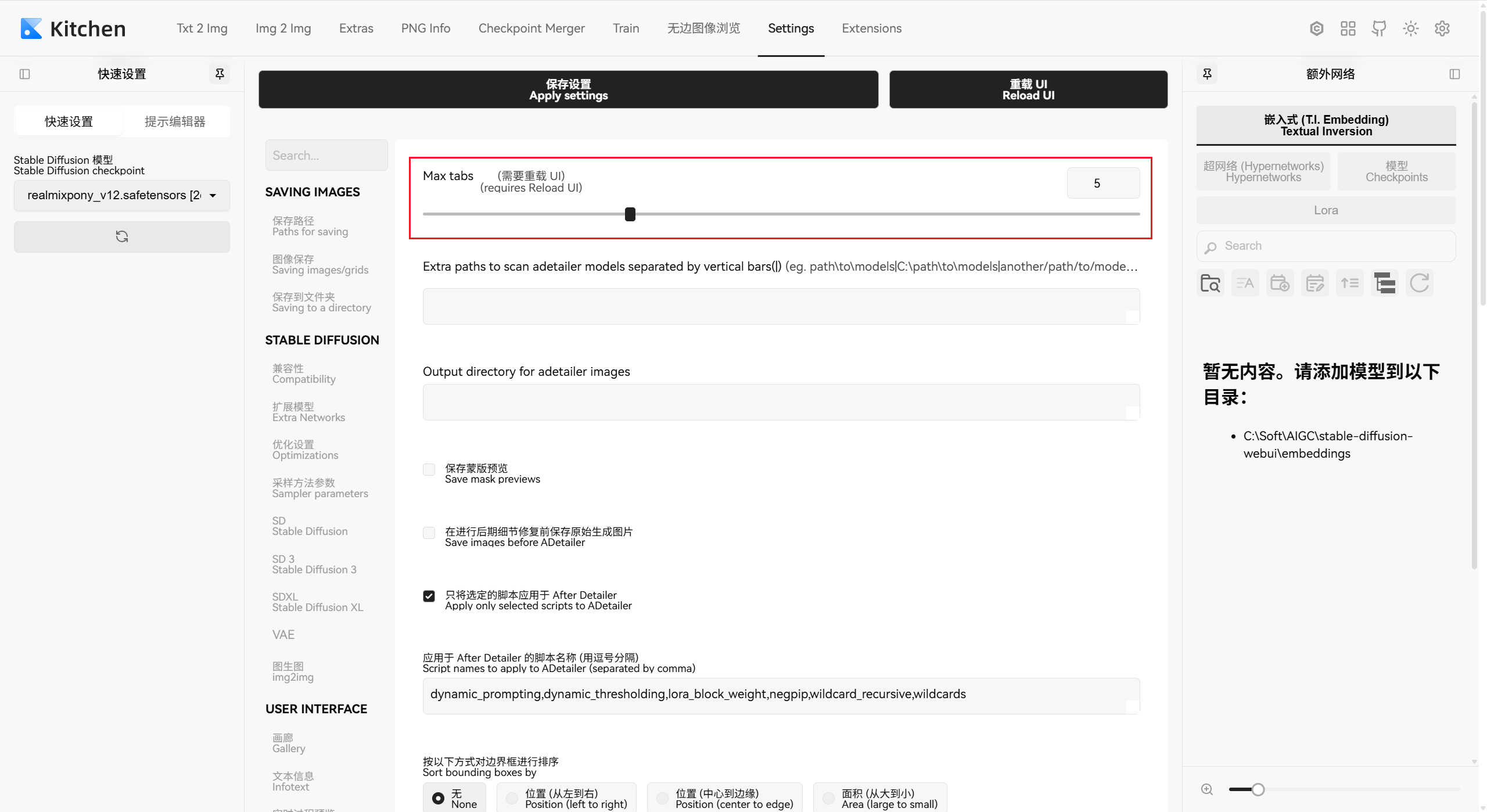Collapse the extra networks right panel

[1456, 74]
